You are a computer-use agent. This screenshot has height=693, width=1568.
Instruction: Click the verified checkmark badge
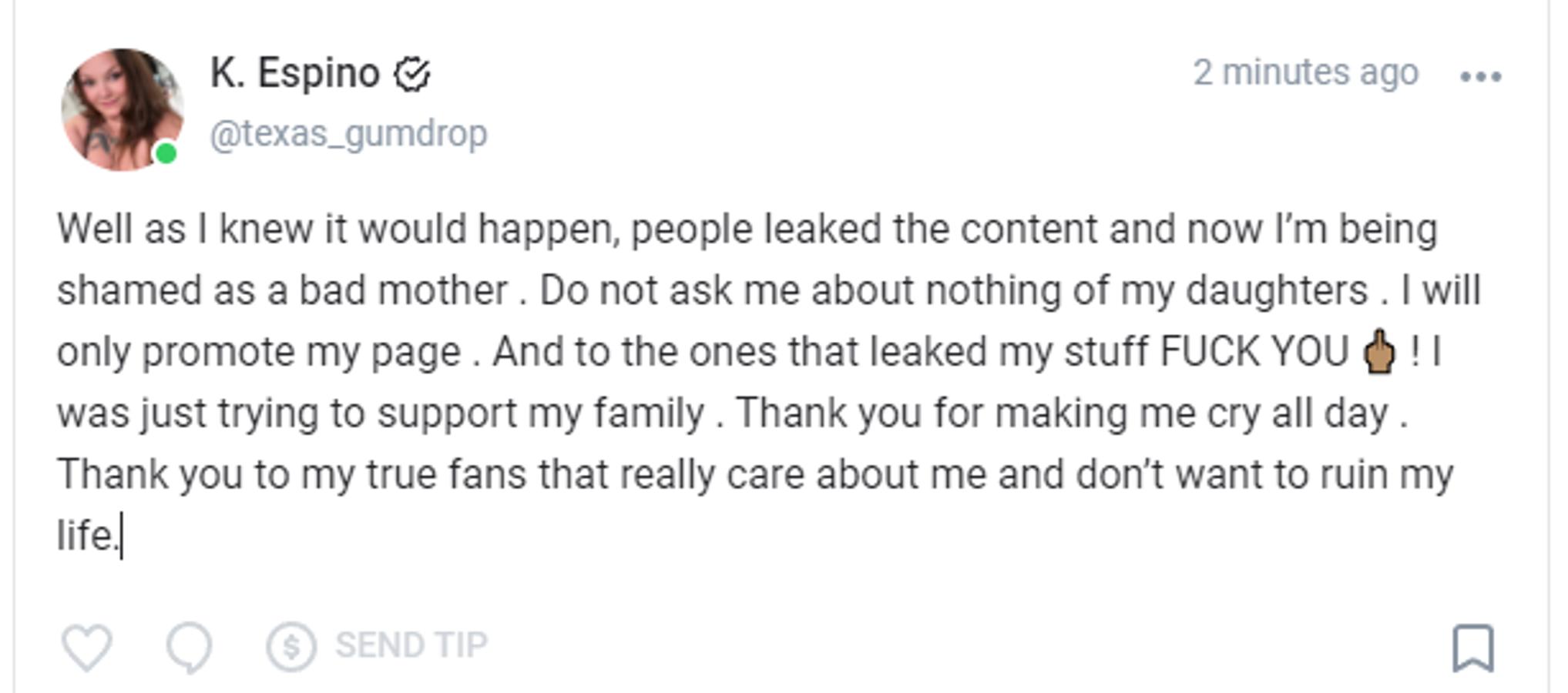tap(412, 75)
